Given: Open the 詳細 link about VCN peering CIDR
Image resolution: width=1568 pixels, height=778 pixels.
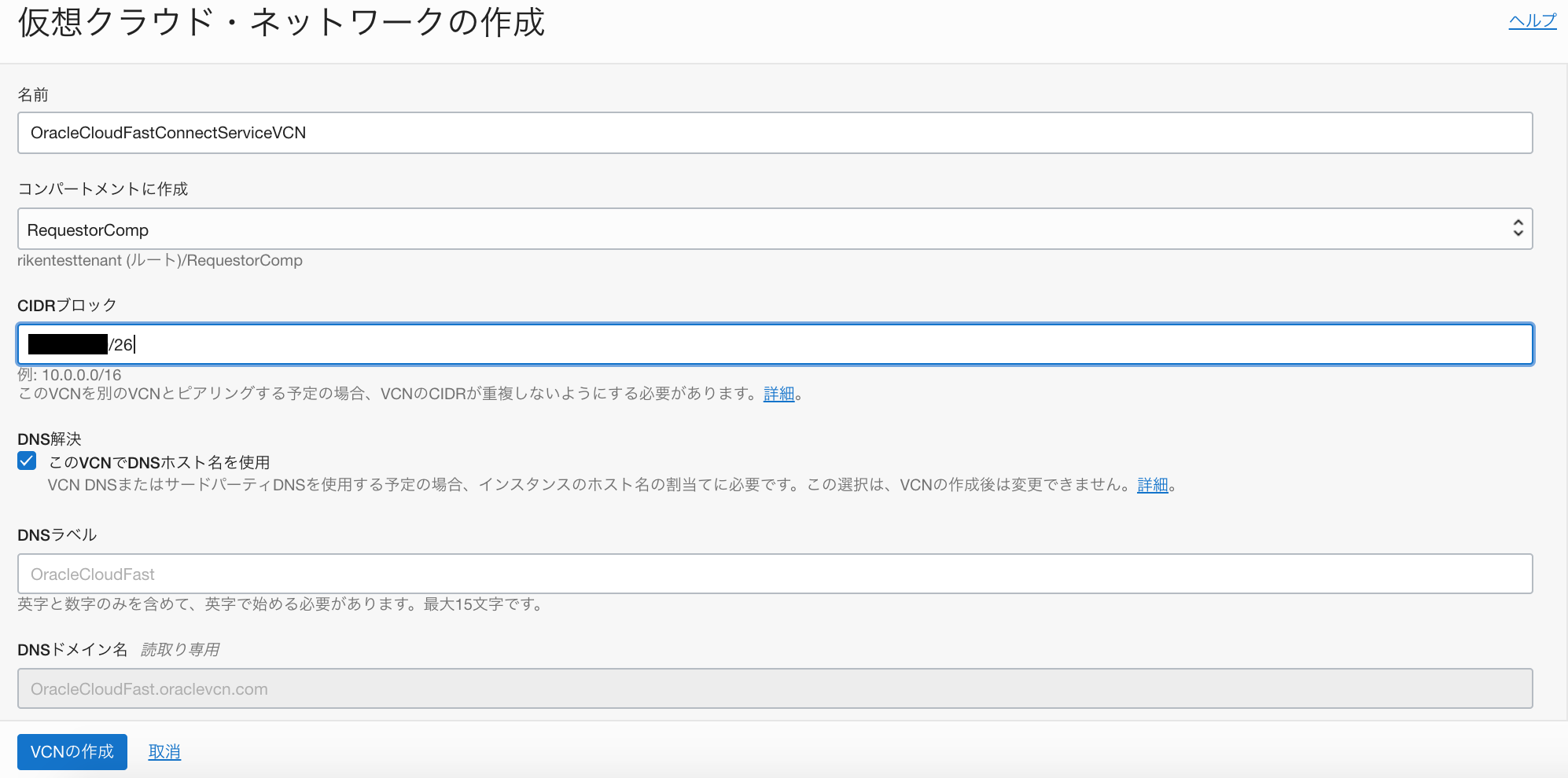Looking at the screenshot, I should click(778, 394).
